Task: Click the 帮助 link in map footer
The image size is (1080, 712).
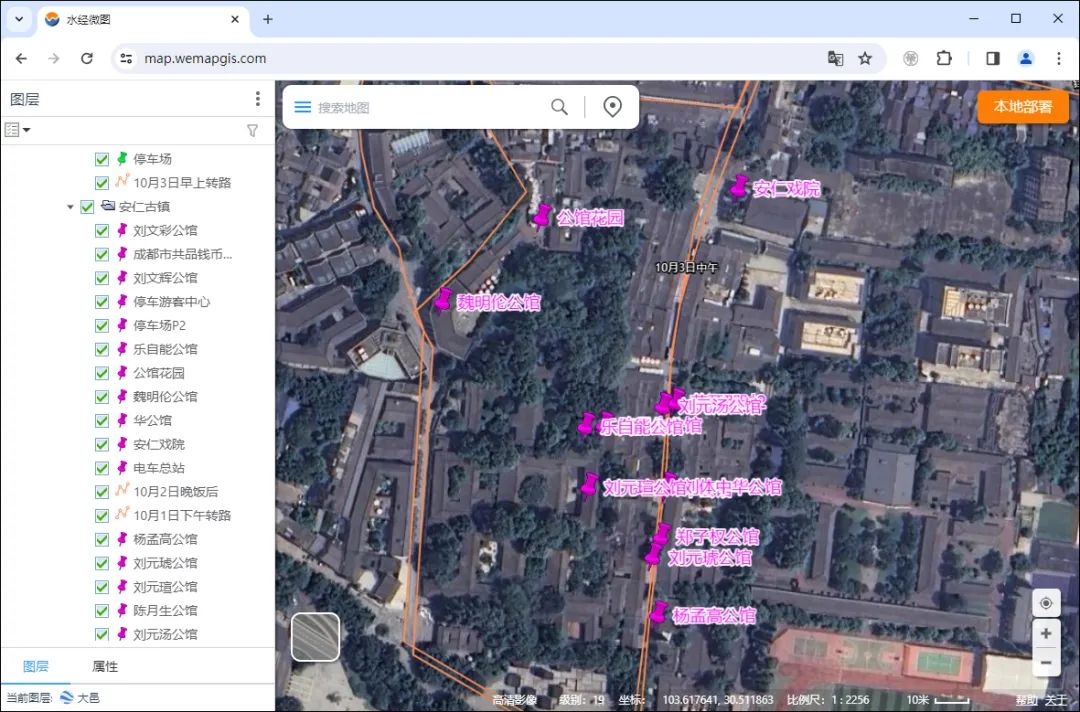Action: [x=1026, y=700]
